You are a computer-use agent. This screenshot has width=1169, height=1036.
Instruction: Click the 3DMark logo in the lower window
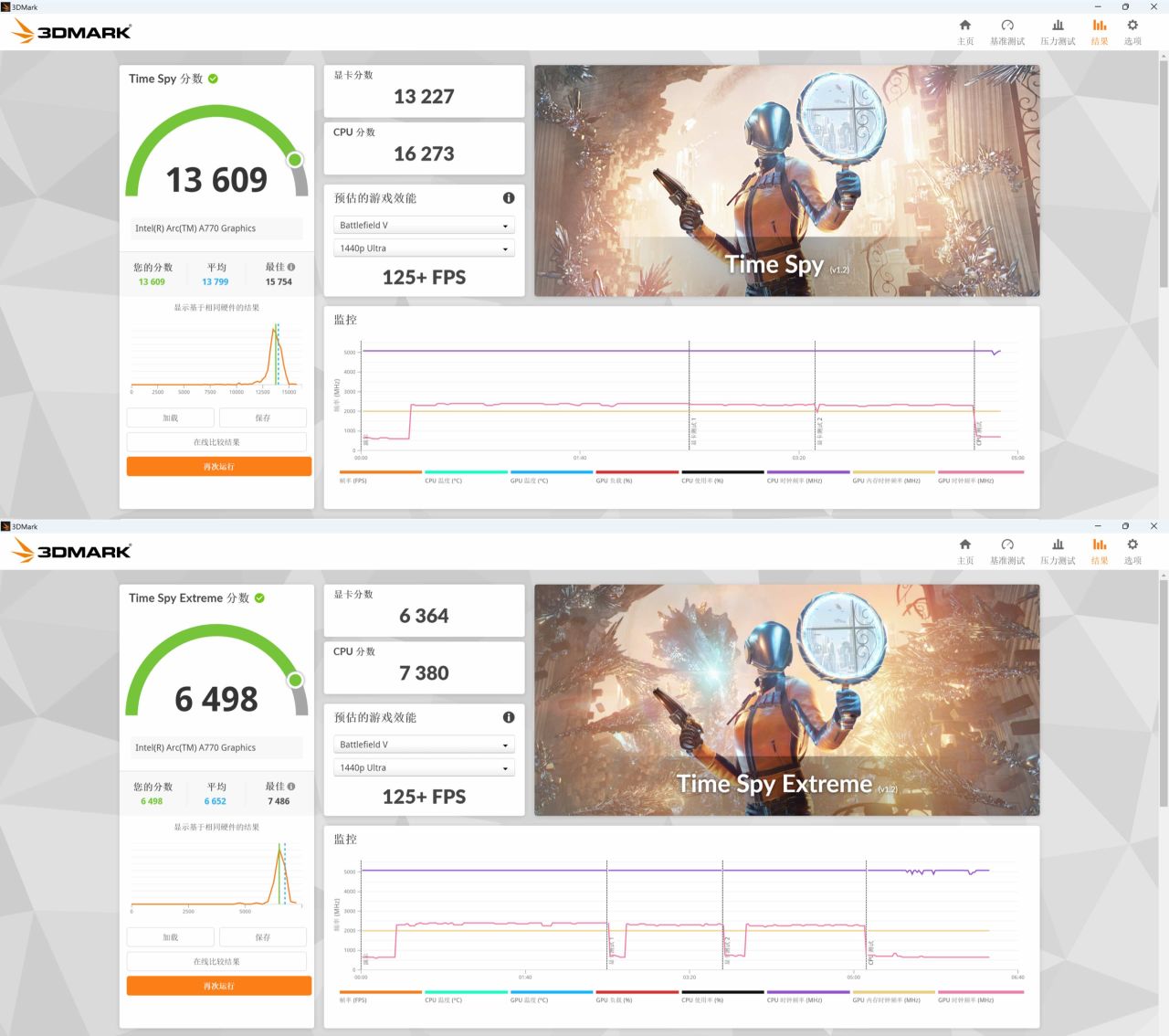click(x=72, y=551)
